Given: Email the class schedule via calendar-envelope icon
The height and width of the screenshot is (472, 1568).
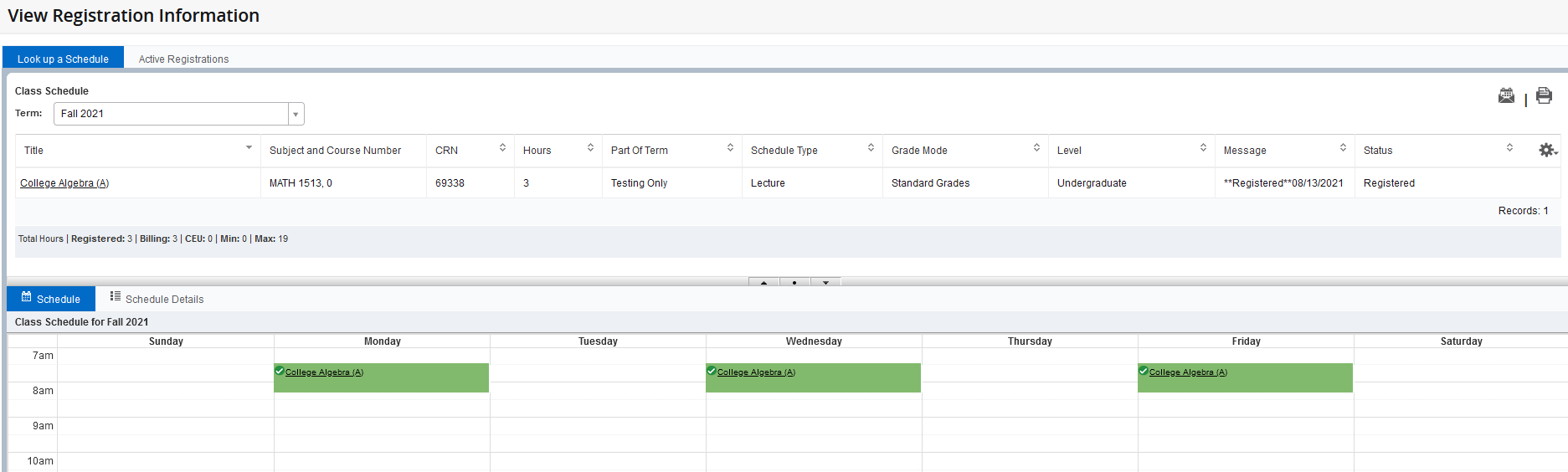Looking at the screenshot, I should pos(1506,96).
